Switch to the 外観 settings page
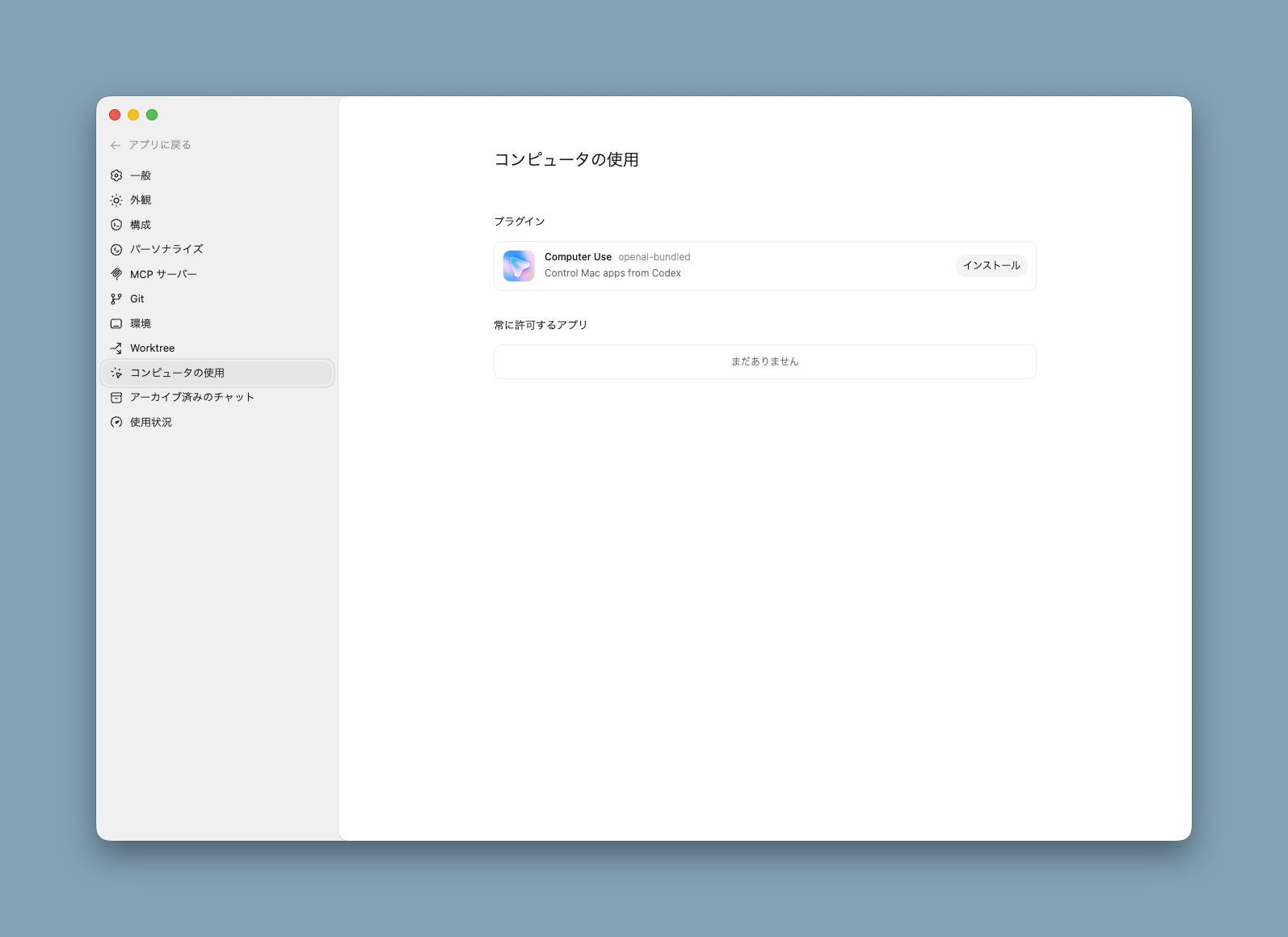Screen dimensions: 1288x937 click(x=141, y=200)
